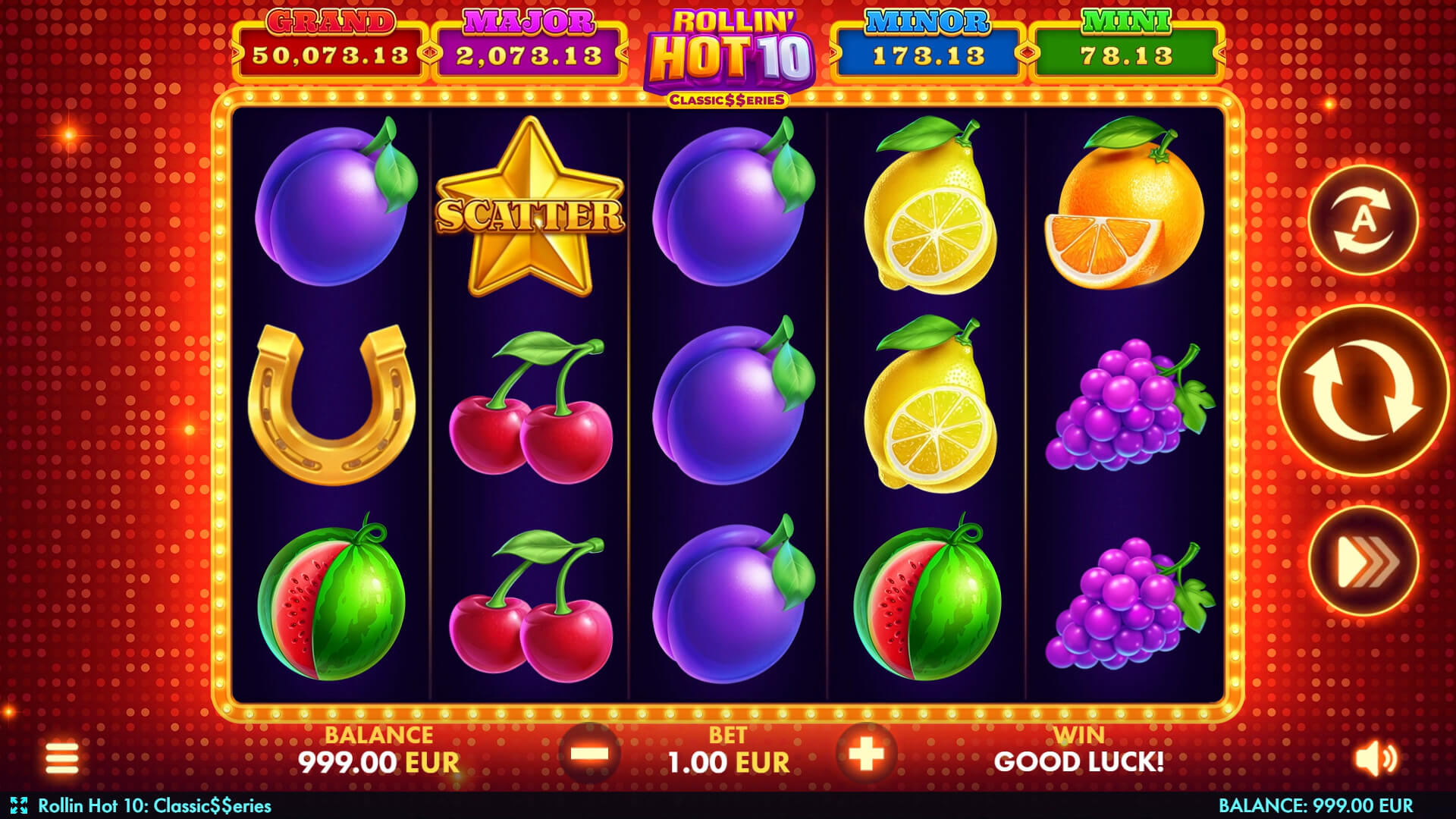This screenshot has height=819, width=1456.
Task: Open the hamburger menu
Action: (x=61, y=758)
